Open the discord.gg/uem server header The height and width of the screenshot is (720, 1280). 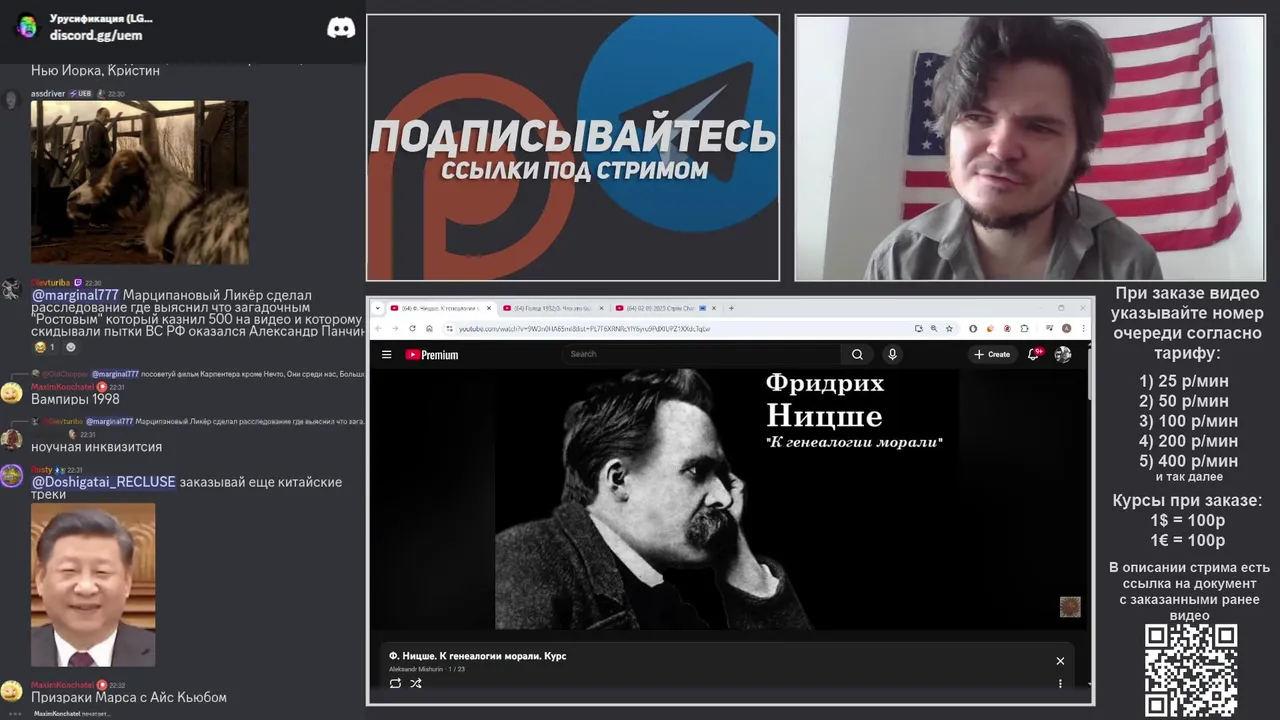tap(96, 35)
